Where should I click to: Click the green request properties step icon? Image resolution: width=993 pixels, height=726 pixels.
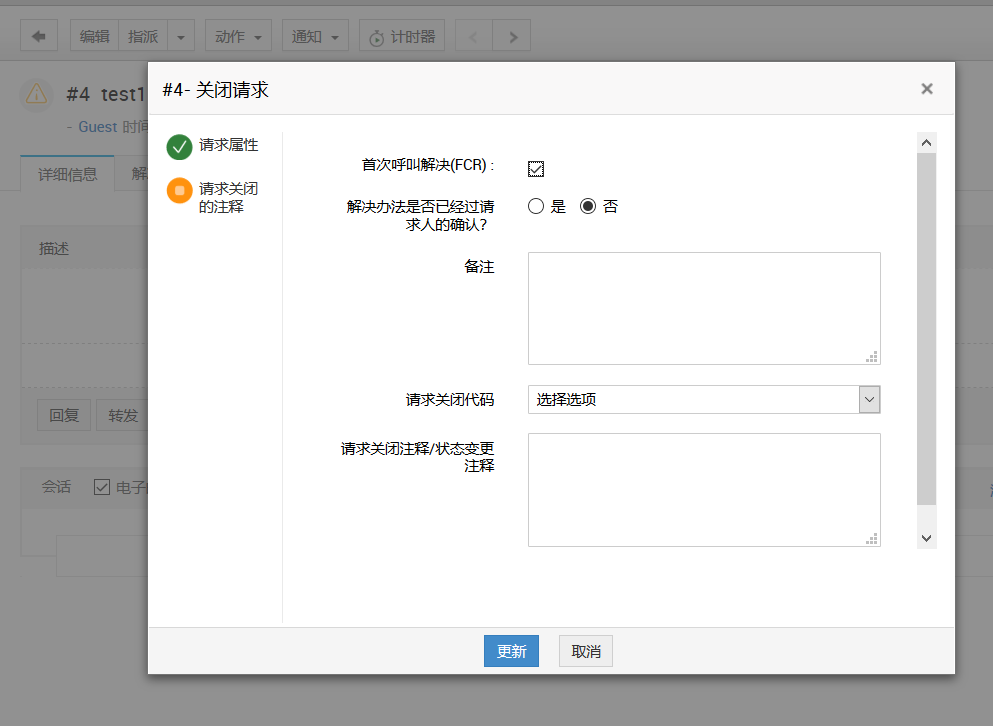coord(180,147)
